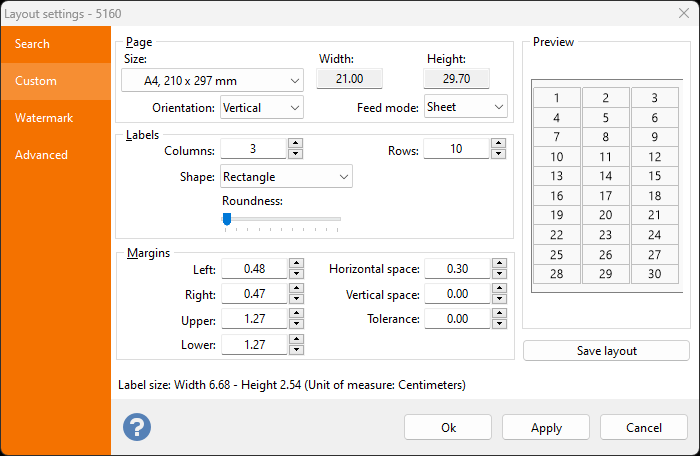This screenshot has height=456, width=700.
Task: Open the Feed mode dropdown
Action: tap(465, 107)
